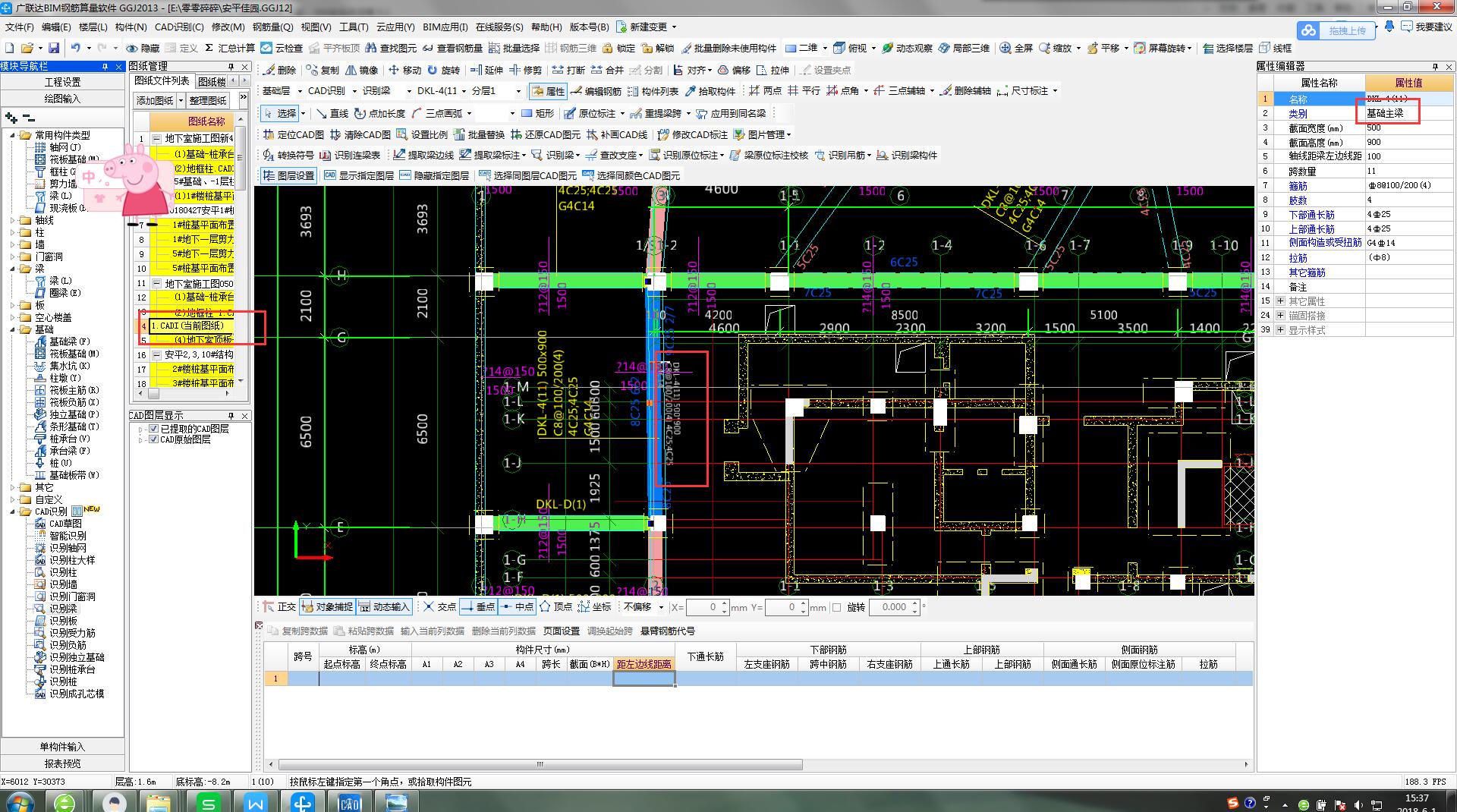
Task: Expand the 显示样式 property group
Action: (1281, 330)
